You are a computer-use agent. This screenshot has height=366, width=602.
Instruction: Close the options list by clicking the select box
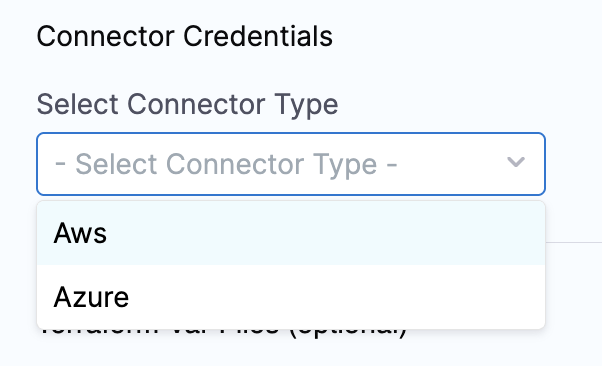291,164
